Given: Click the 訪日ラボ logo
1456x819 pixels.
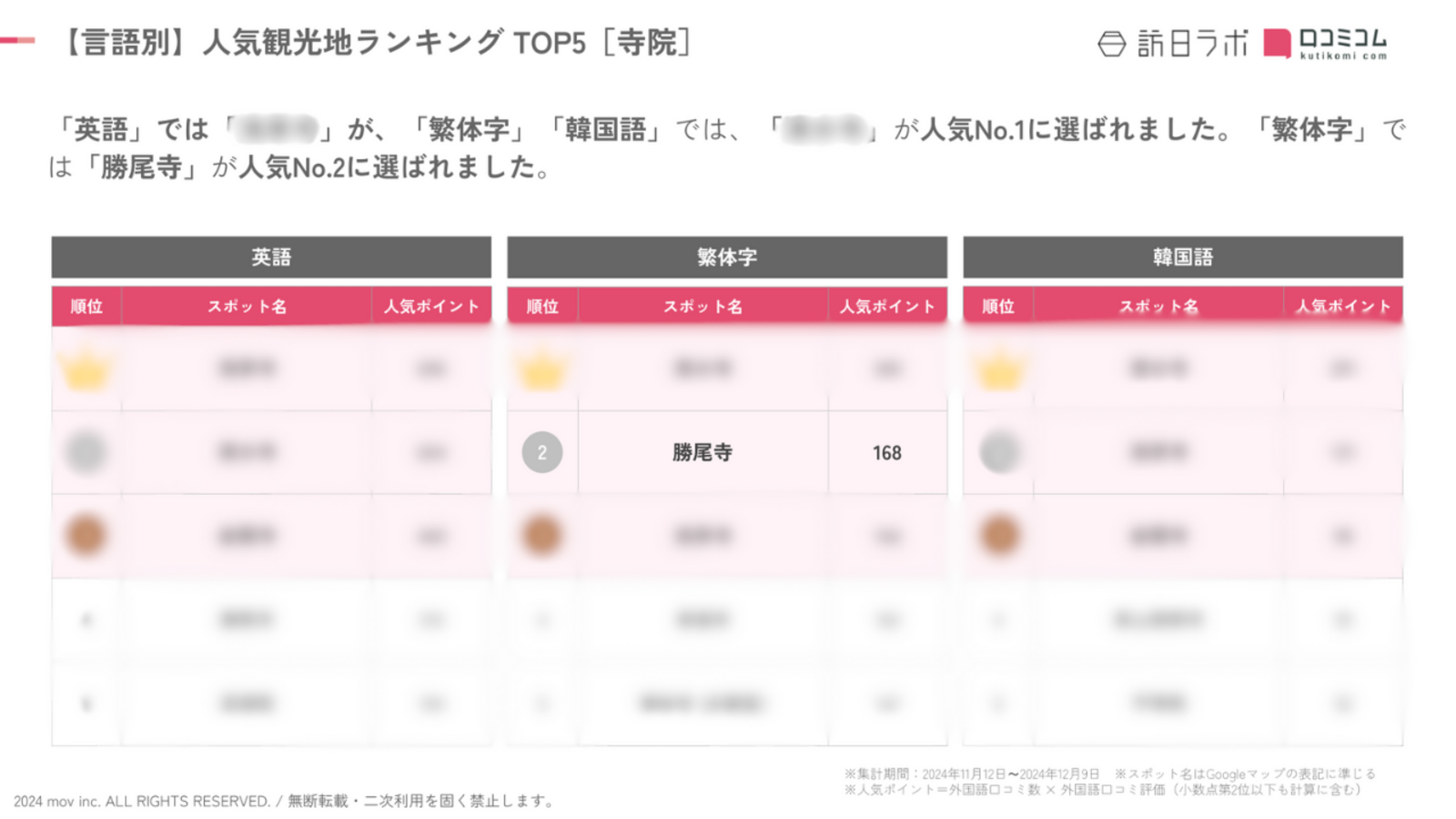Looking at the screenshot, I should 1173,43.
